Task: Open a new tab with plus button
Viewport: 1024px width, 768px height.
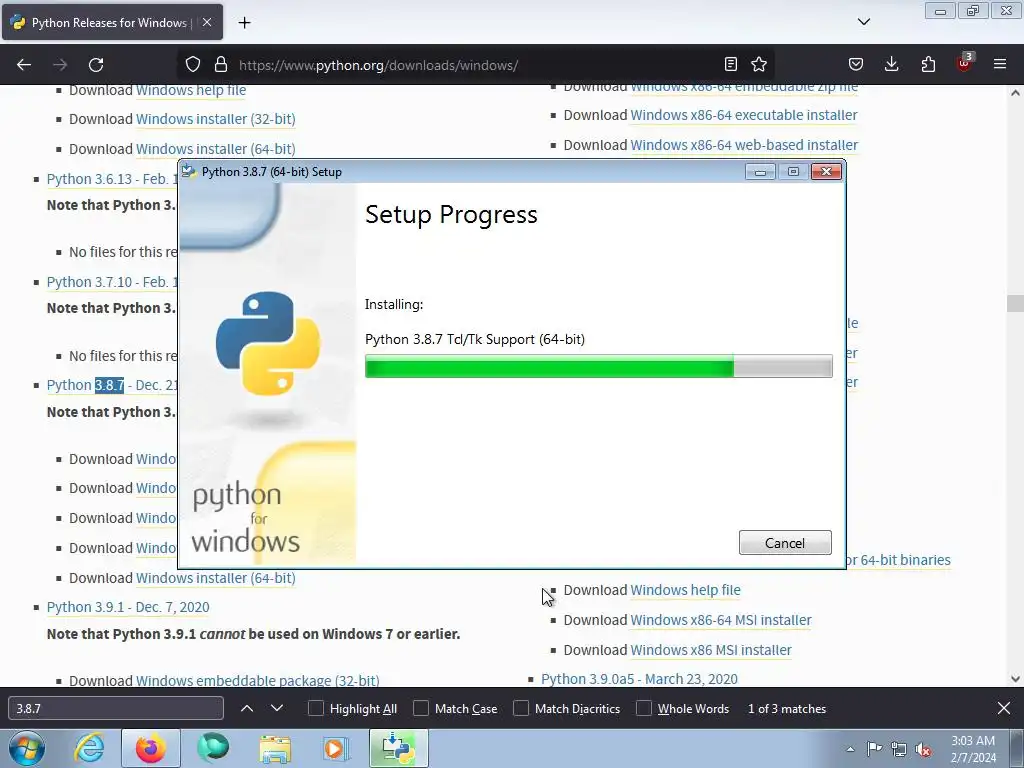Action: pyautogui.click(x=244, y=23)
